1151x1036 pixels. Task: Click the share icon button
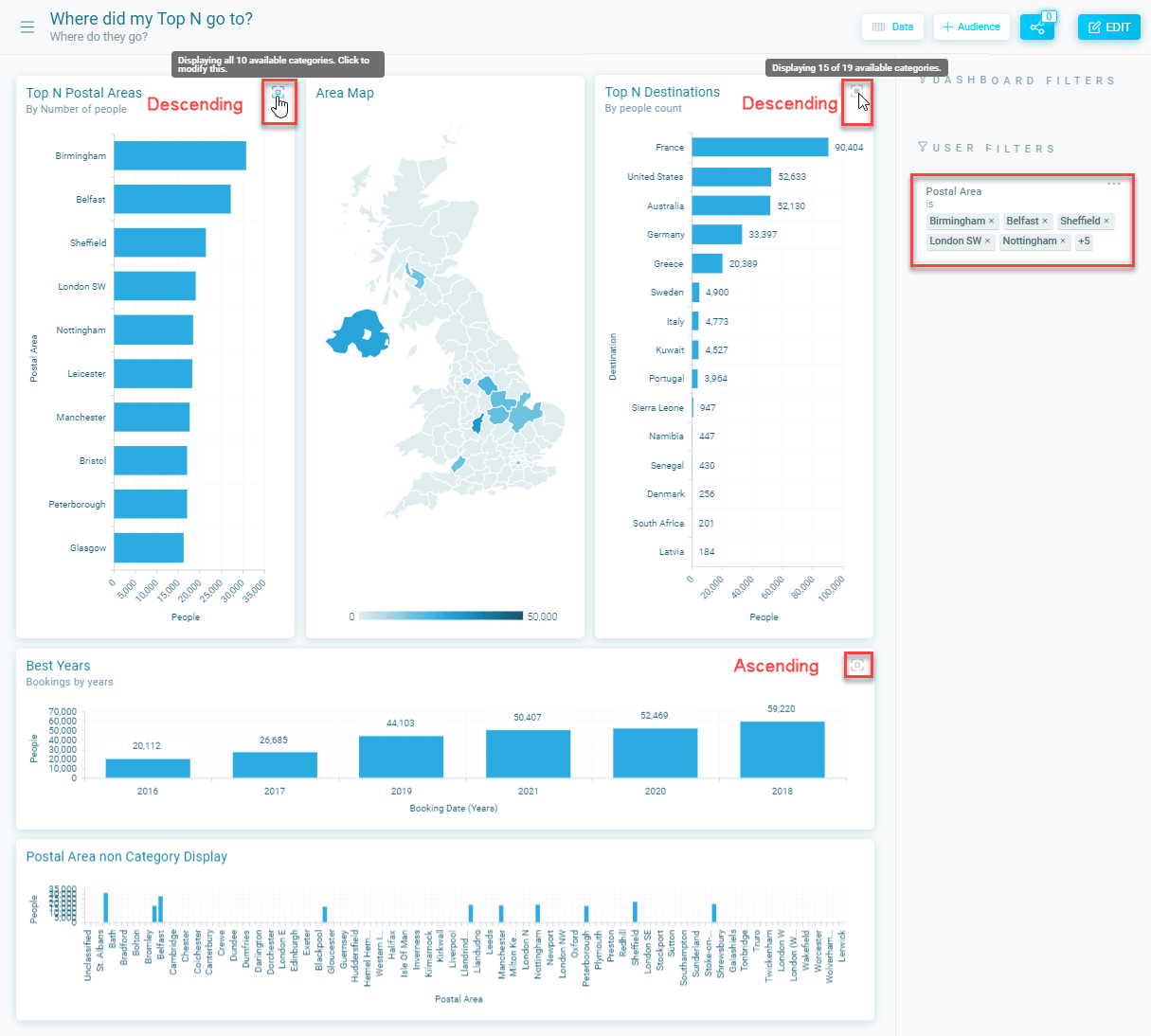point(1037,27)
